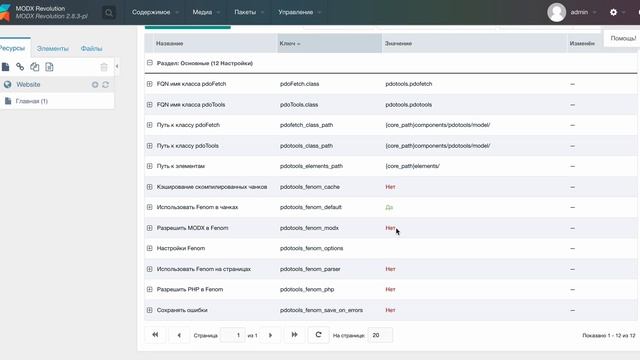Viewport: 640px width, 360px height.
Task: Switch to the Файлы tab
Action: (x=91, y=48)
